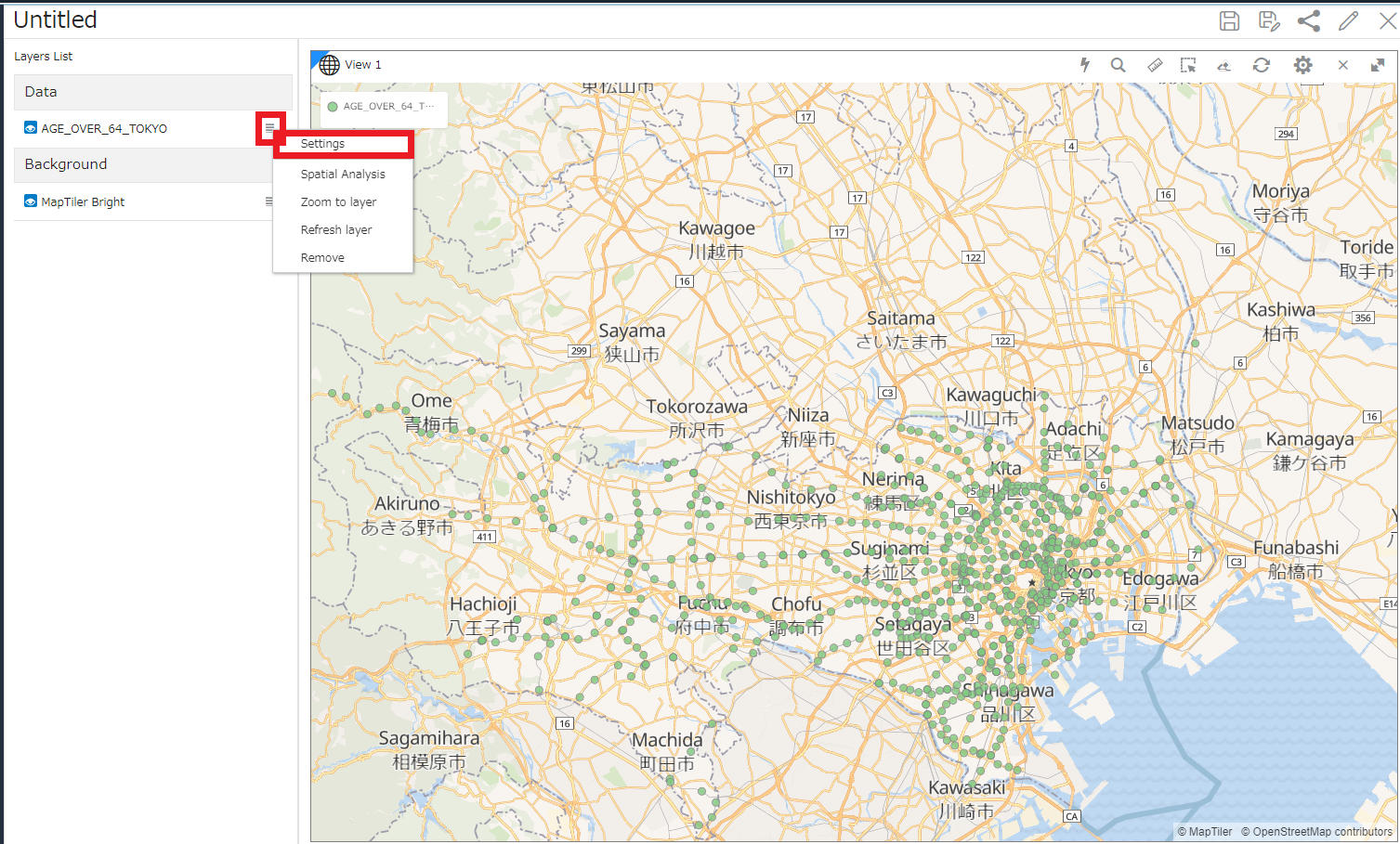
Task: Choose Settings from the layer menu
Action: point(322,144)
